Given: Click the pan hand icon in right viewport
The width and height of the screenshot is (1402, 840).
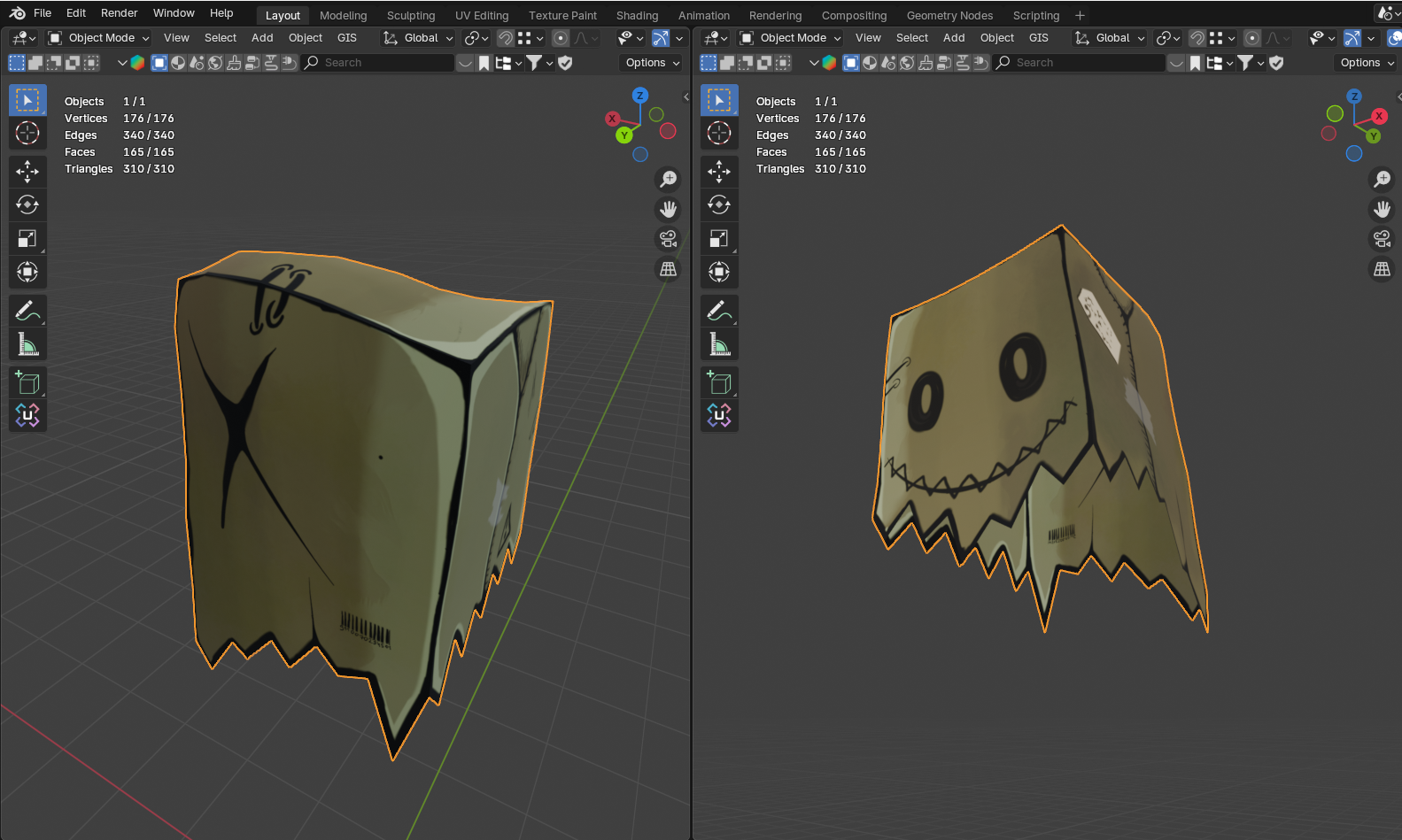Looking at the screenshot, I should point(1382,209).
